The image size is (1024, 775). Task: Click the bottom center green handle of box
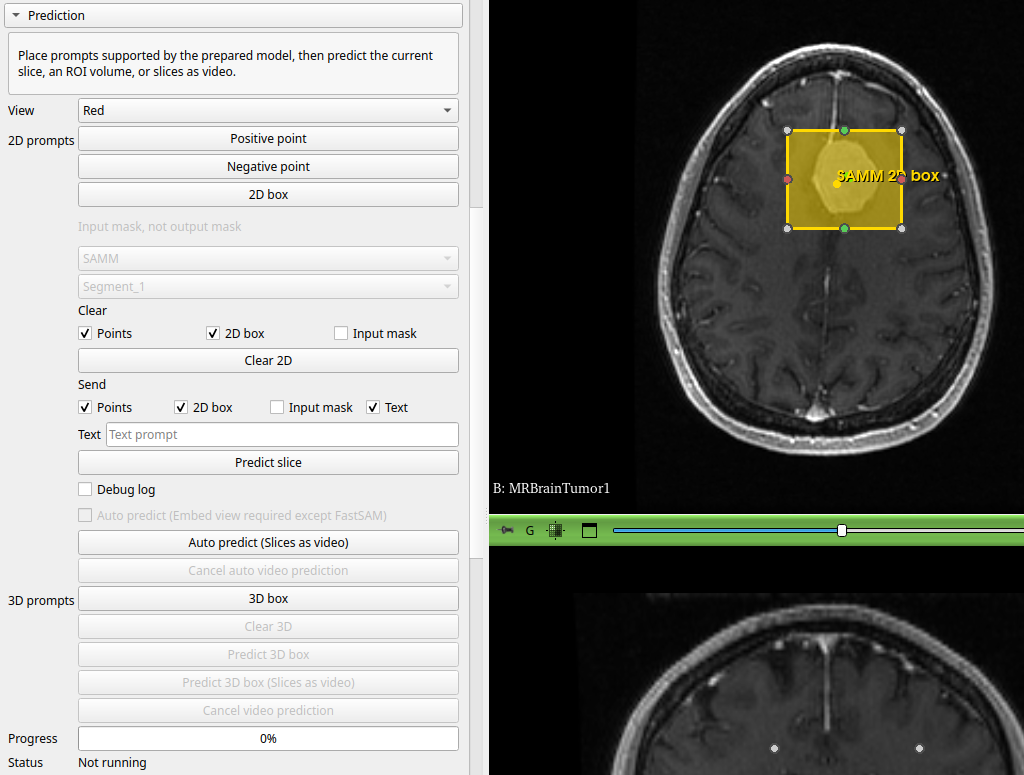tap(844, 228)
